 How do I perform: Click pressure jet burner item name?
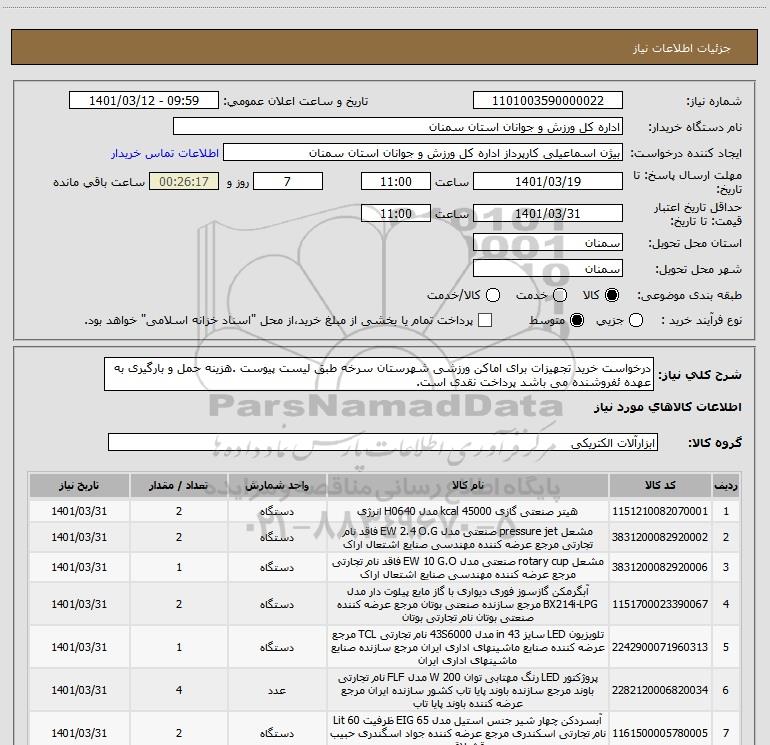tap(468, 538)
